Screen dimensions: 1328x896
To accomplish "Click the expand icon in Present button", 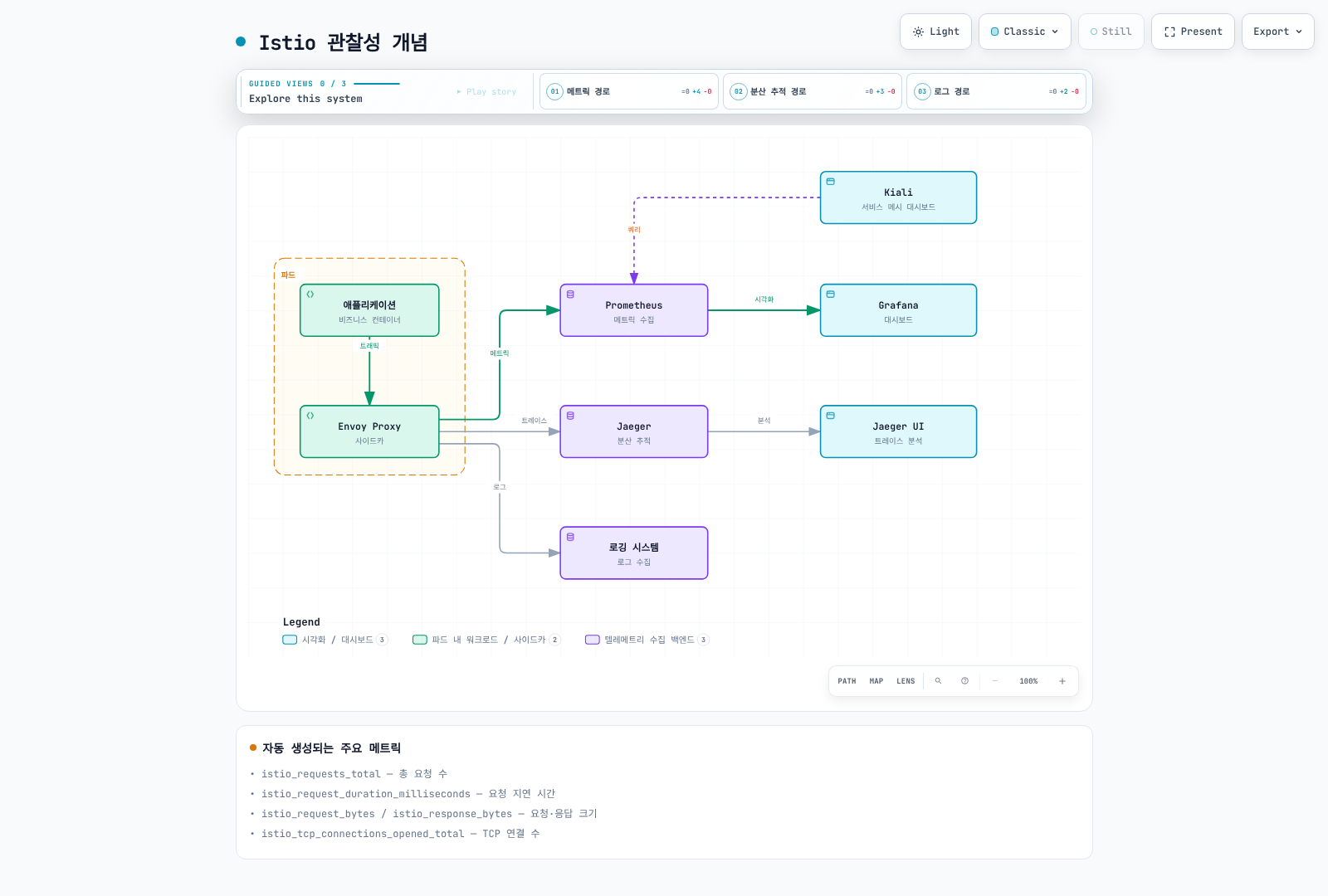I will pos(1169,32).
